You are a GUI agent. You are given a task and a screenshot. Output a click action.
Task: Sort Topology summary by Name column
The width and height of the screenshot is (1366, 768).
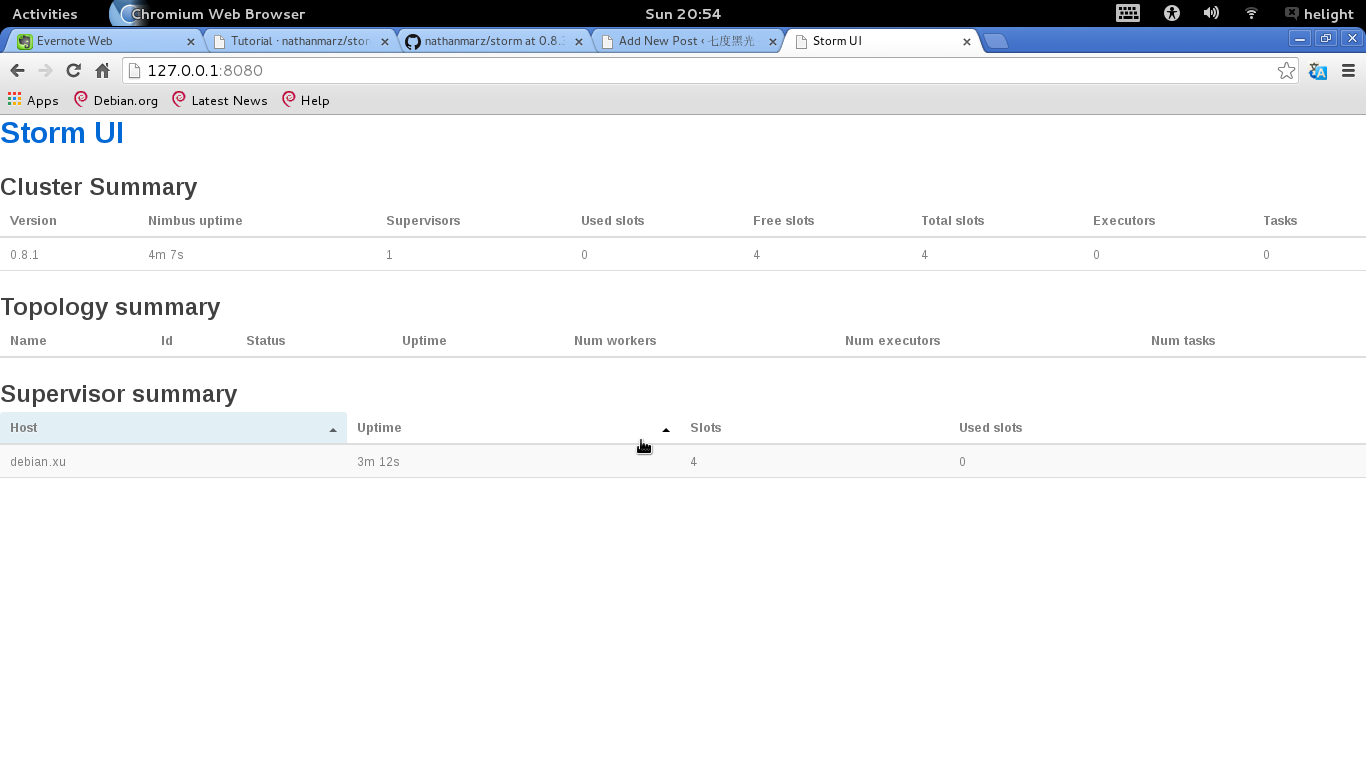pyautogui.click(x=28, y=341)
